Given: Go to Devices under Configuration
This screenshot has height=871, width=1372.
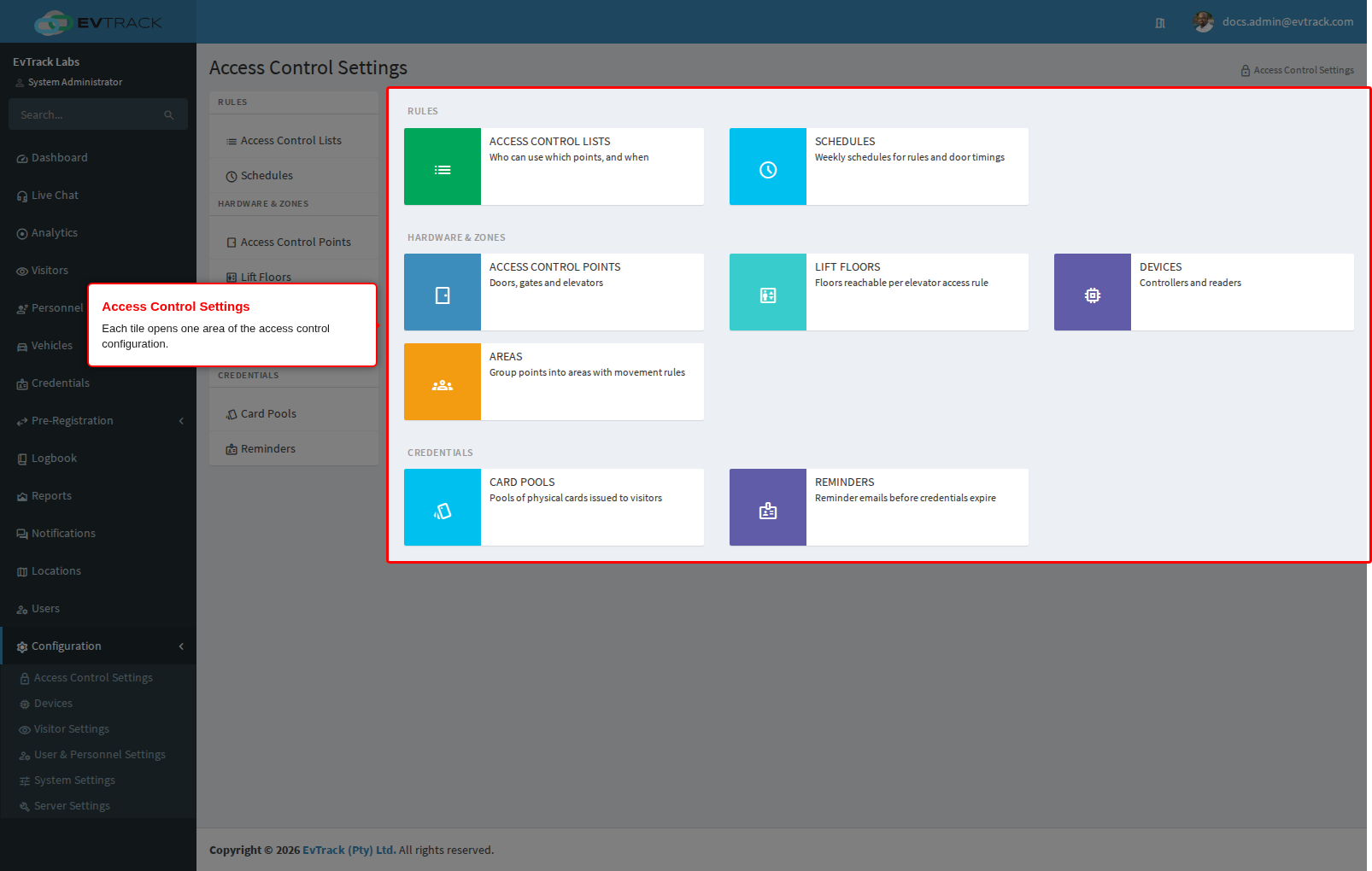Looking at the screenshot, I should tap(98, 704).
